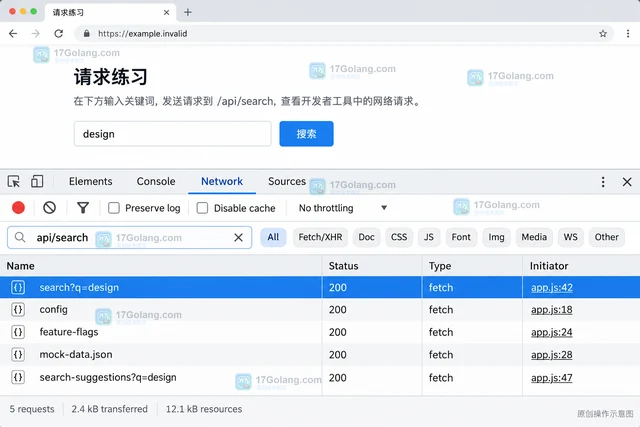
Task: Open the browser three-dot menu
Action: pyautogui.click(x=628, y=33)
